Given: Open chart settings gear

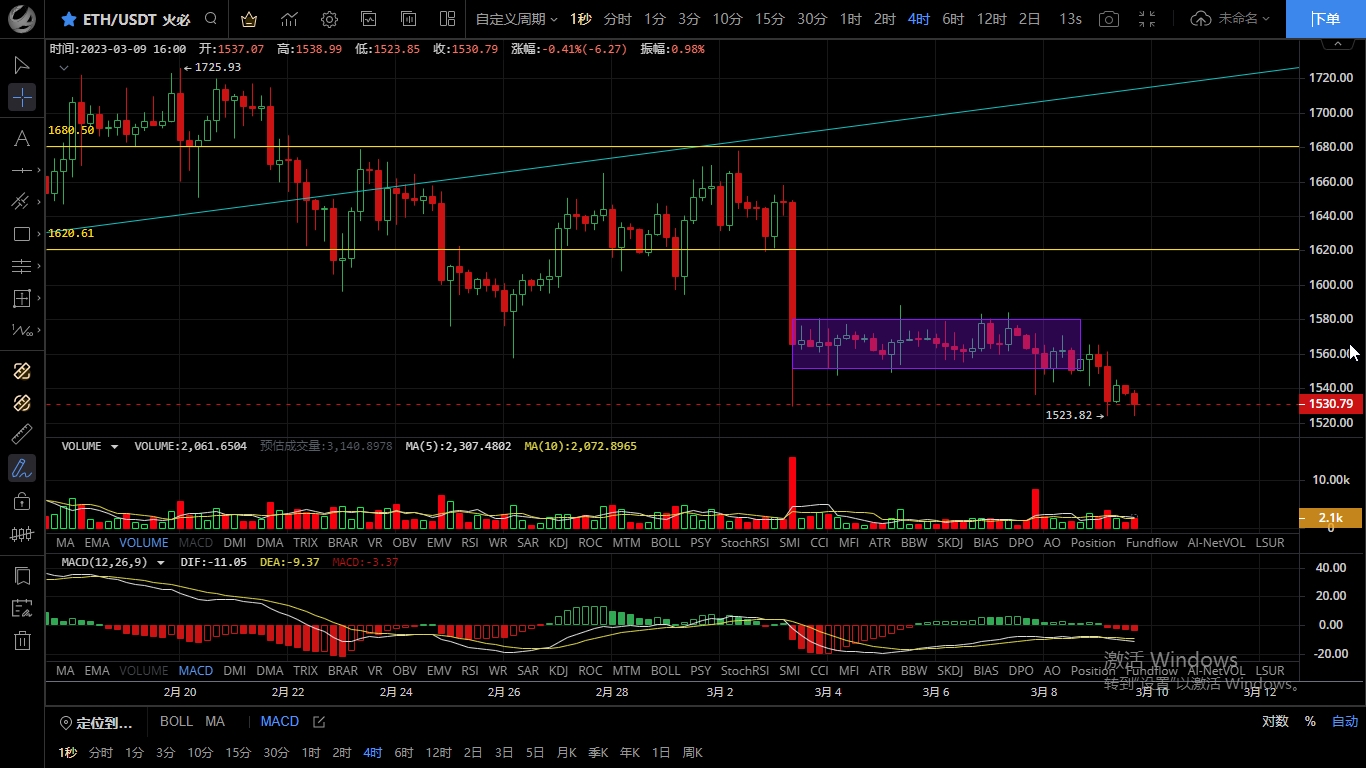Looking at the screenshot, I should tap(329, 19).
